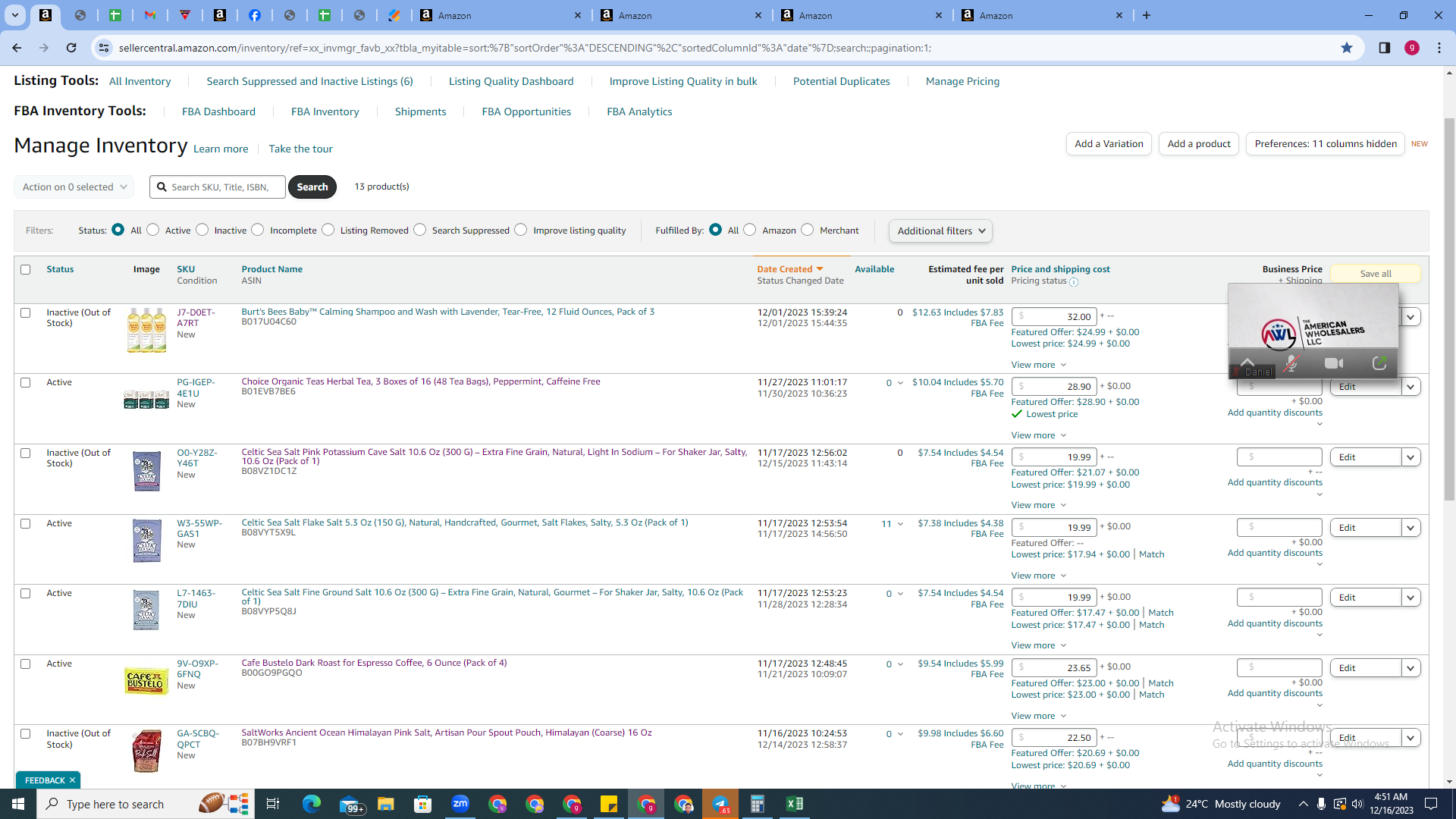Screen dimensions: 1456x819
Task: Open Chrome's three-dot menu
Action: pyautogui.click(x=1439, y=48)
